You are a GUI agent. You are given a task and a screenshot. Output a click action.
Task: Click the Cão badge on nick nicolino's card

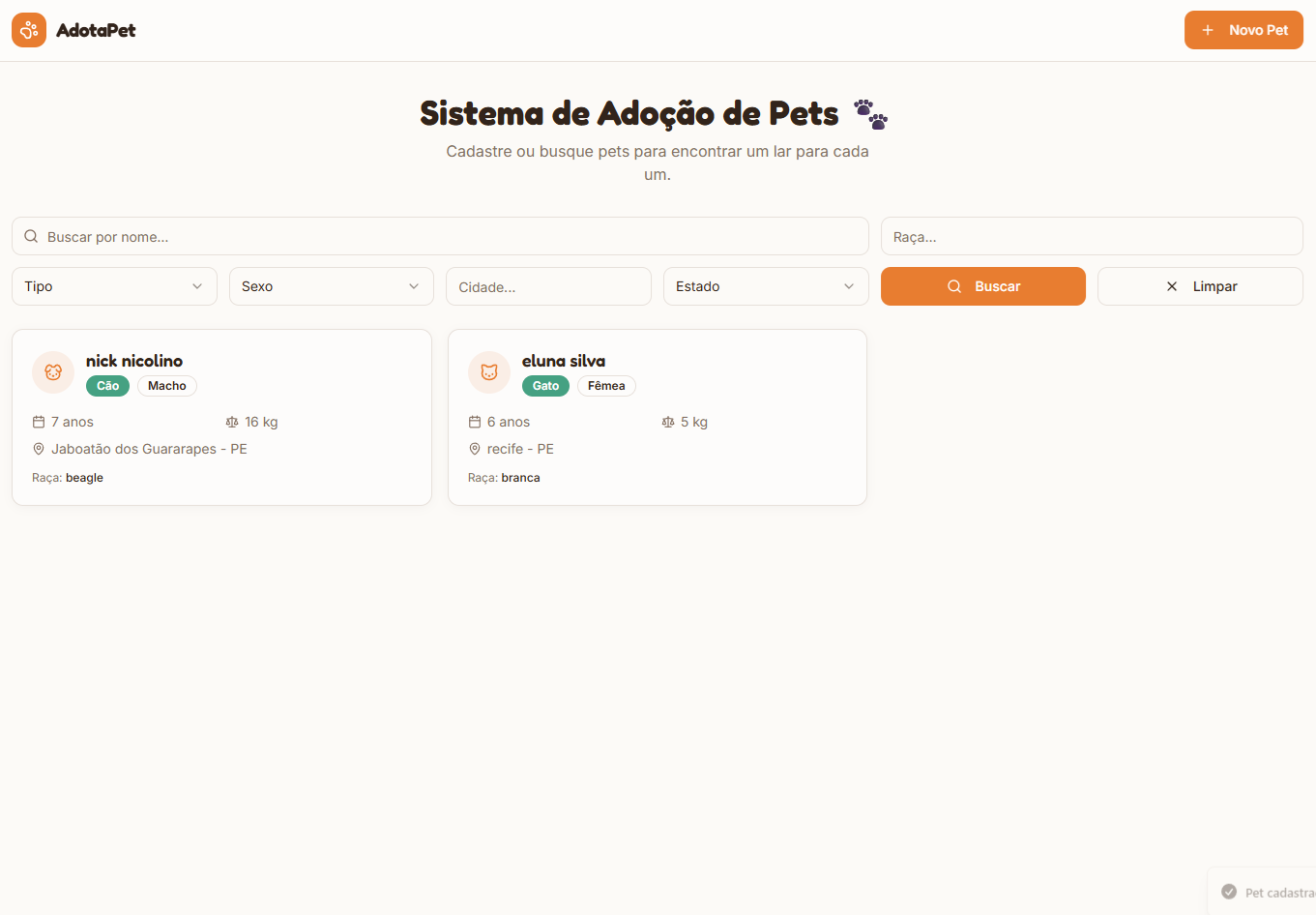coord(107,385)
